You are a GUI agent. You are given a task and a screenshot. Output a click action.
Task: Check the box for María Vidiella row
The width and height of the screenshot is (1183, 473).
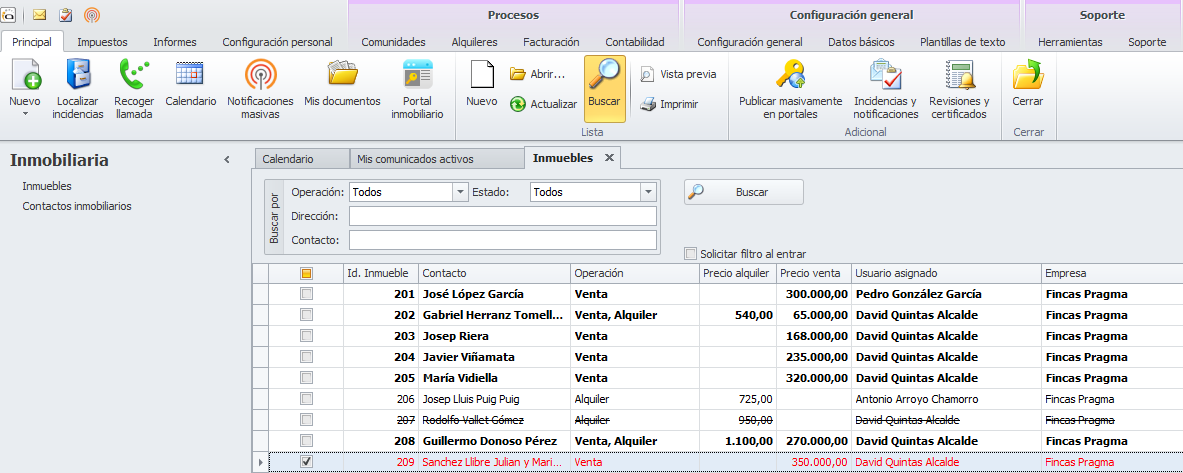(x=306, y=378)
